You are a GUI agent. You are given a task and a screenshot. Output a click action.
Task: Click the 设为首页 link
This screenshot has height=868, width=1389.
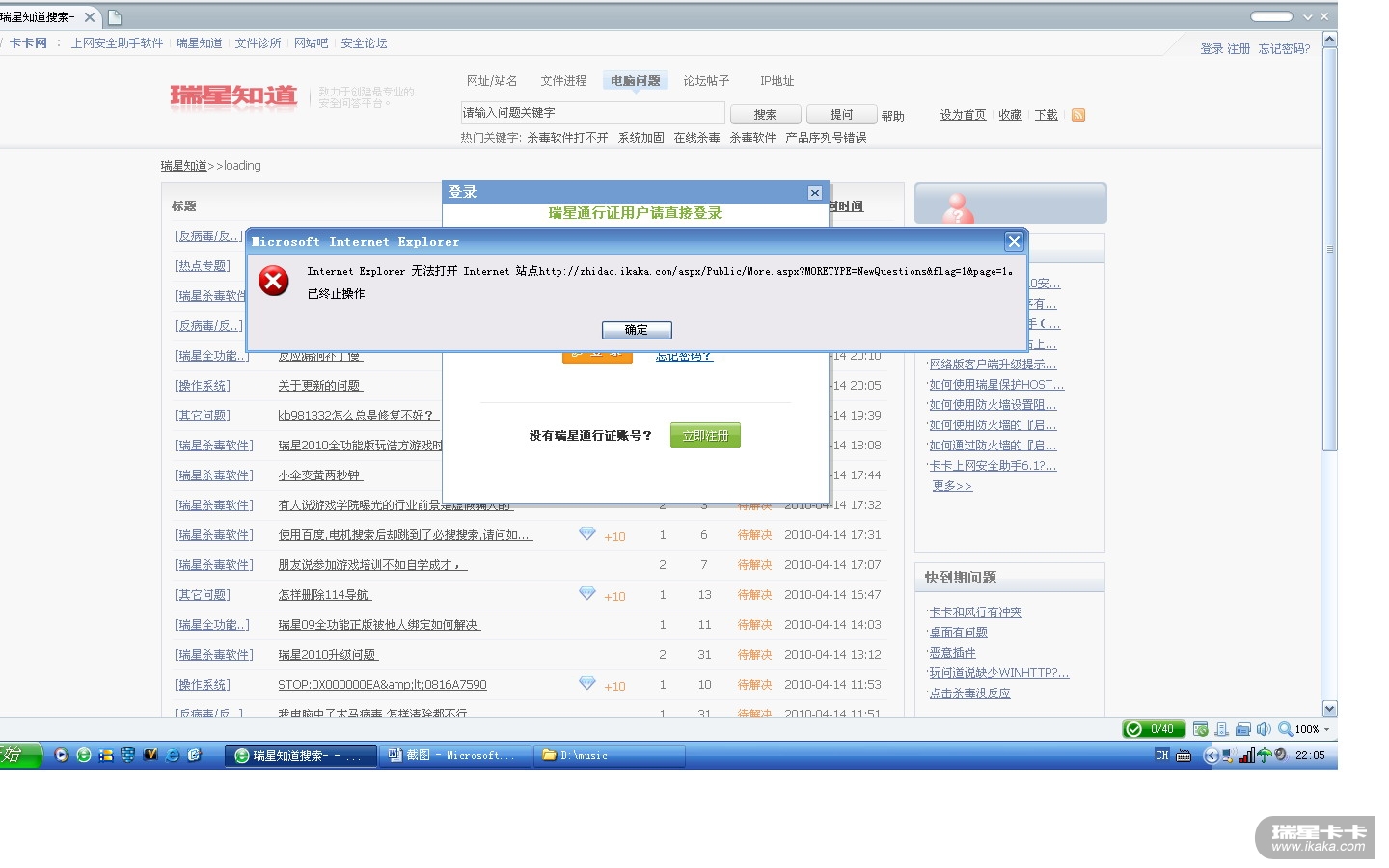[x=964, y=115]
